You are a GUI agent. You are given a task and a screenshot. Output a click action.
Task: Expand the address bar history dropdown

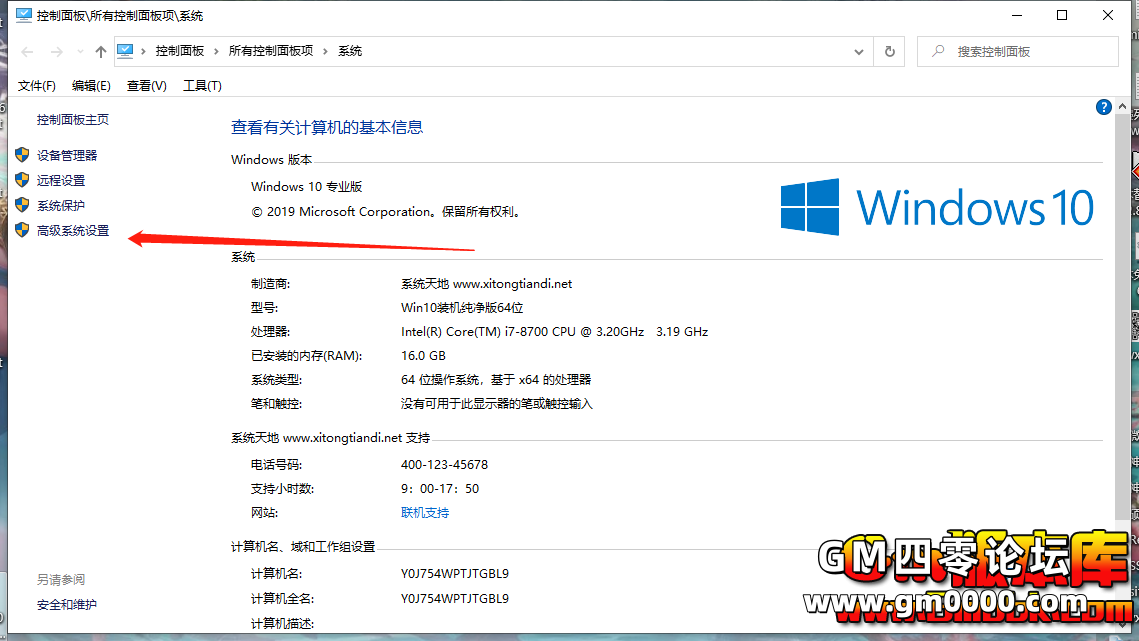tap(859, 52)
